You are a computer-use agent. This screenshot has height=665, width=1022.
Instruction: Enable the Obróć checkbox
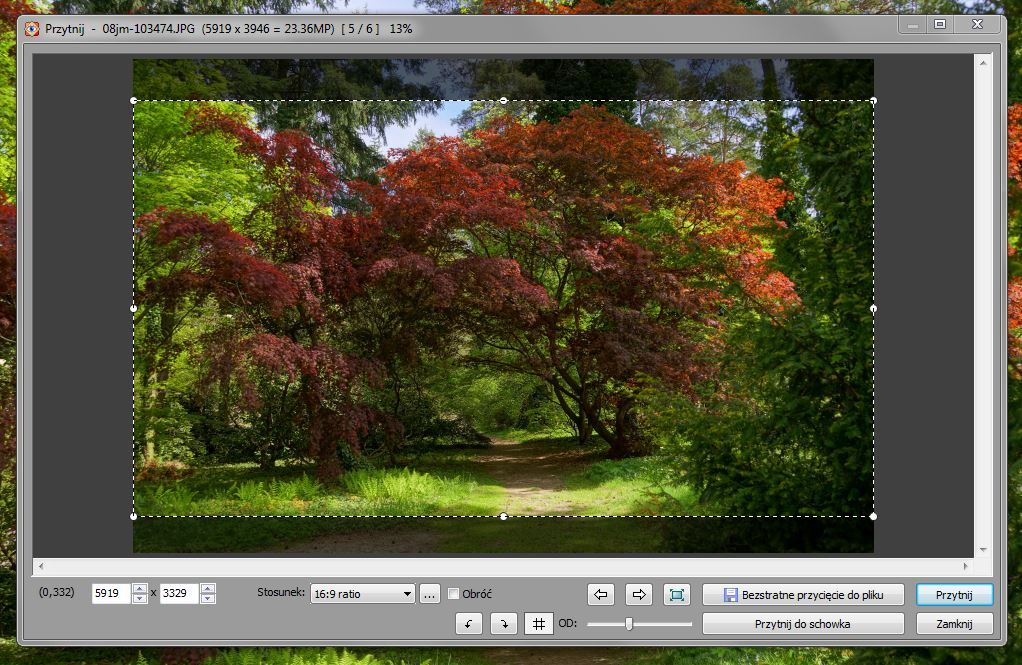point(454,594)
